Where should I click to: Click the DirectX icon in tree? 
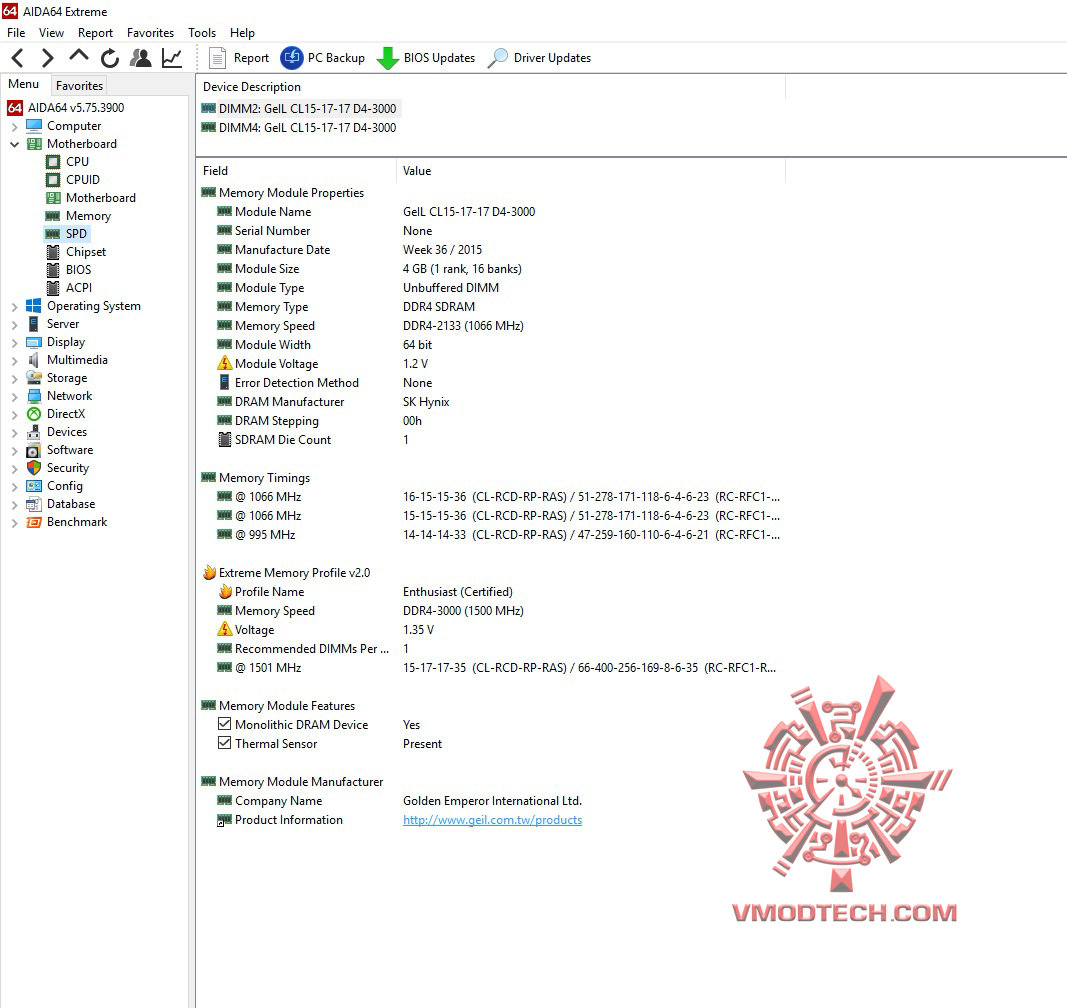click(x=34, y=414)
